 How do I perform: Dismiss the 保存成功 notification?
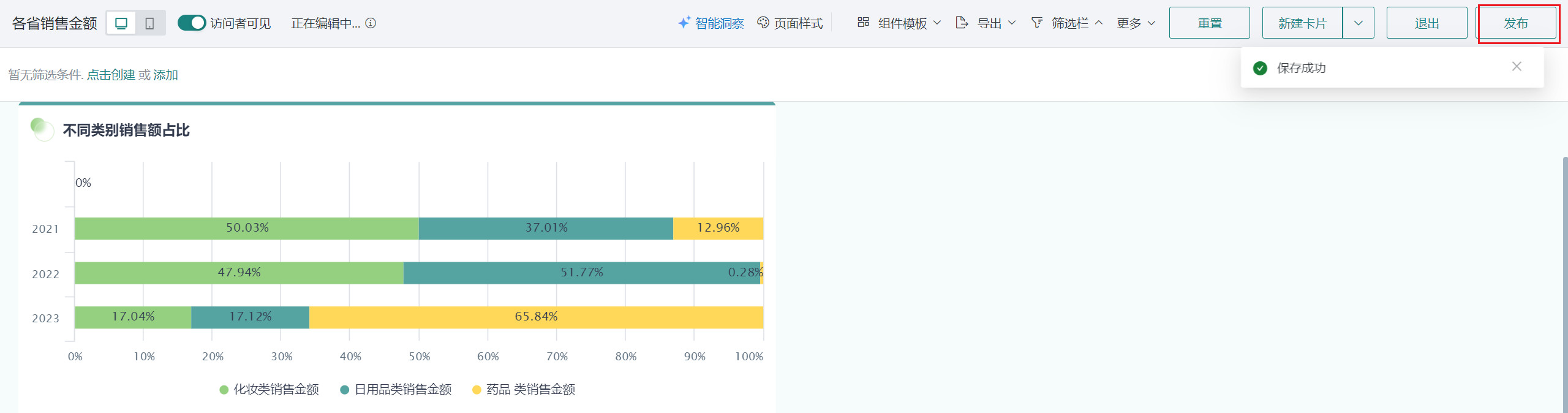(1517, 66)
